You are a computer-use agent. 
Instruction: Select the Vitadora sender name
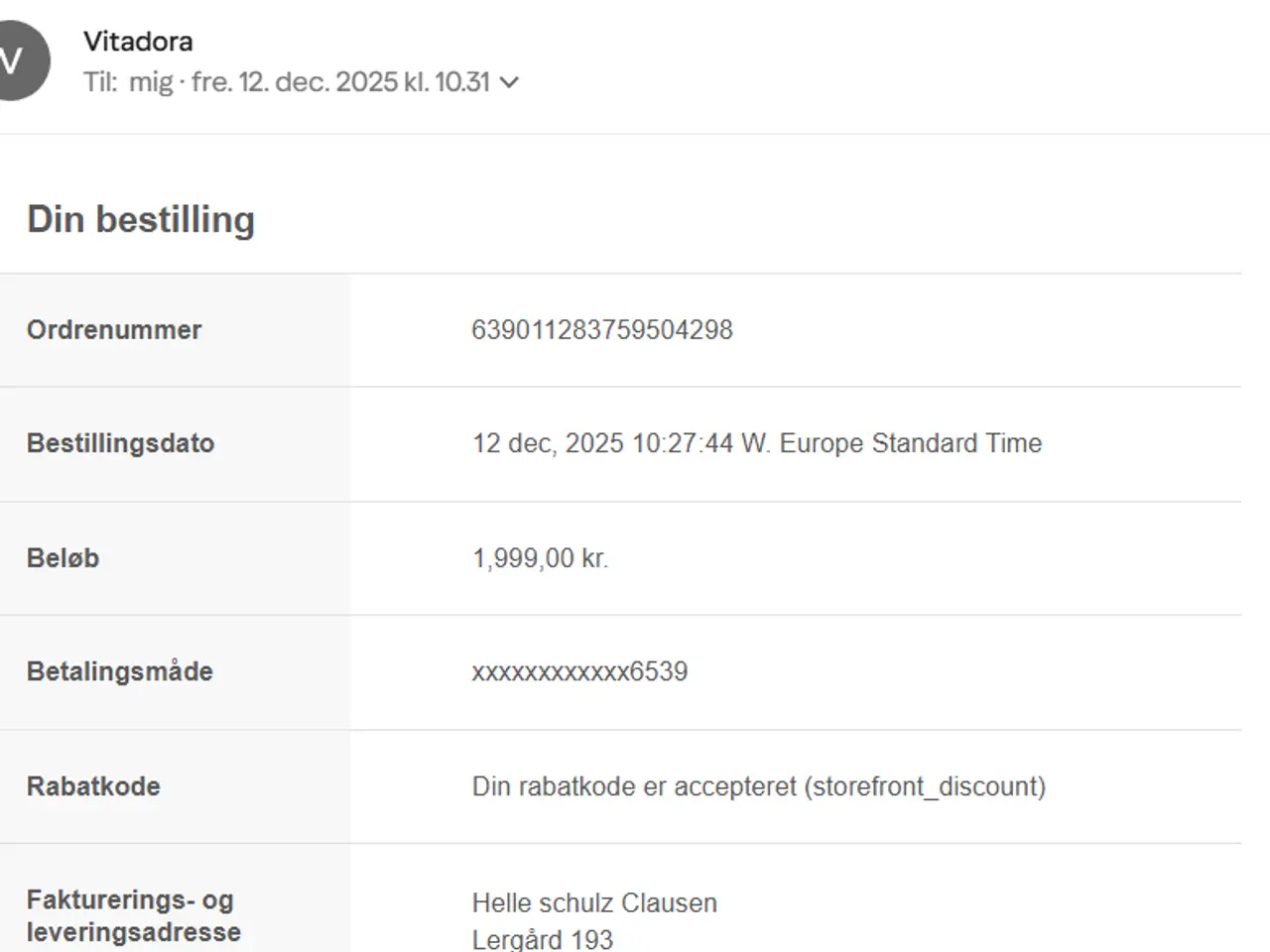138,42
